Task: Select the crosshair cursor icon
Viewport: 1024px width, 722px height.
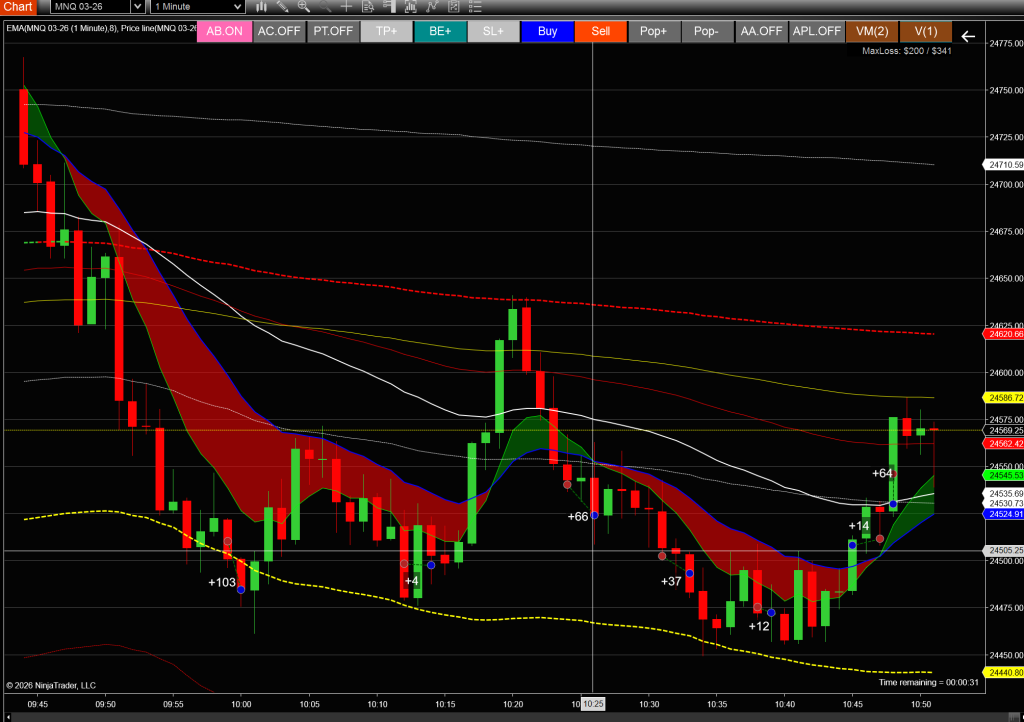Action: coord(346,6)
